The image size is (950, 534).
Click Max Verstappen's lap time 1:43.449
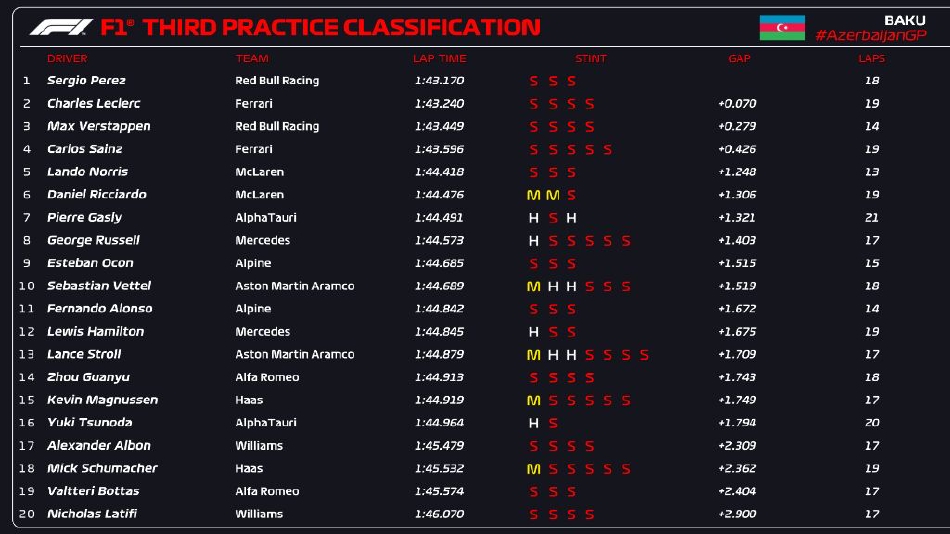(439, 127)
